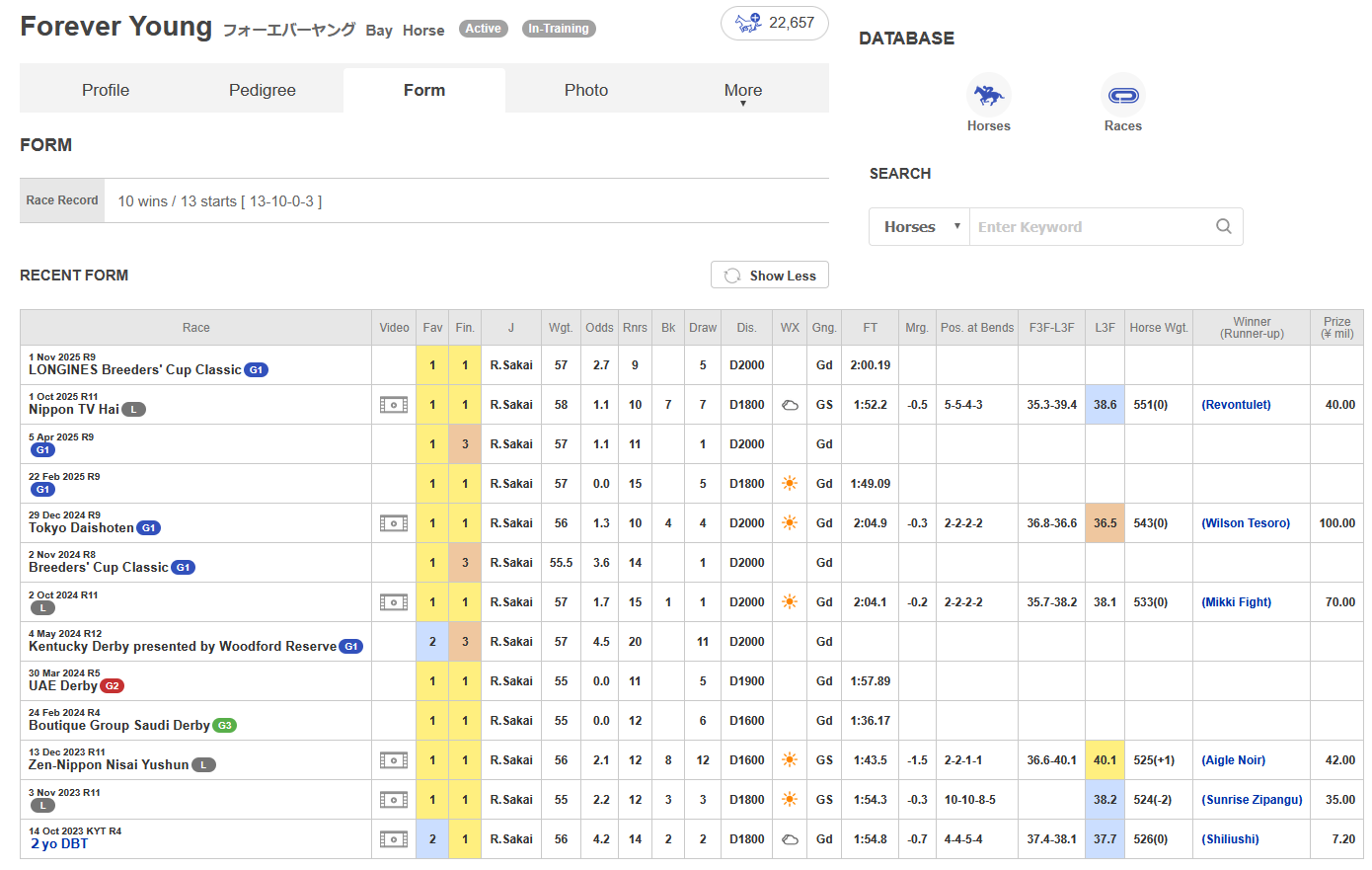Click the magnifier search icon
Screen dimensions: 1372x870
coord(1224,226)
